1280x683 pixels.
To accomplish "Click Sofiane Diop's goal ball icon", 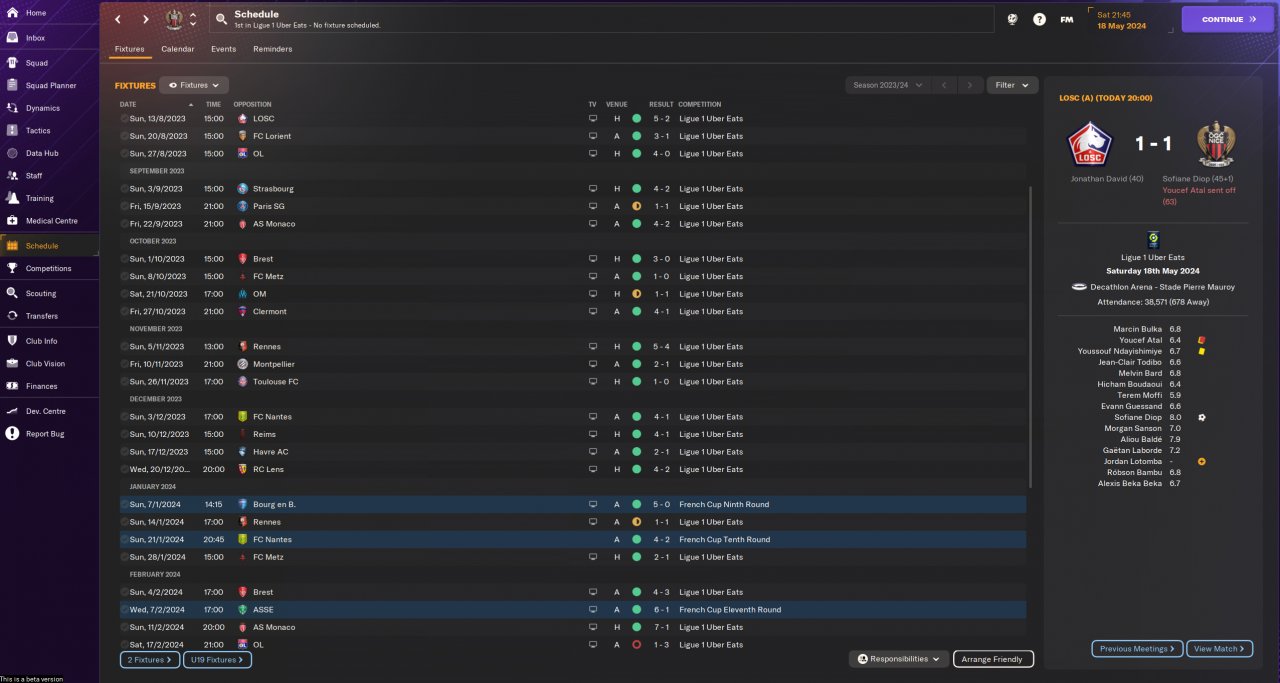I will [1201, 417].
